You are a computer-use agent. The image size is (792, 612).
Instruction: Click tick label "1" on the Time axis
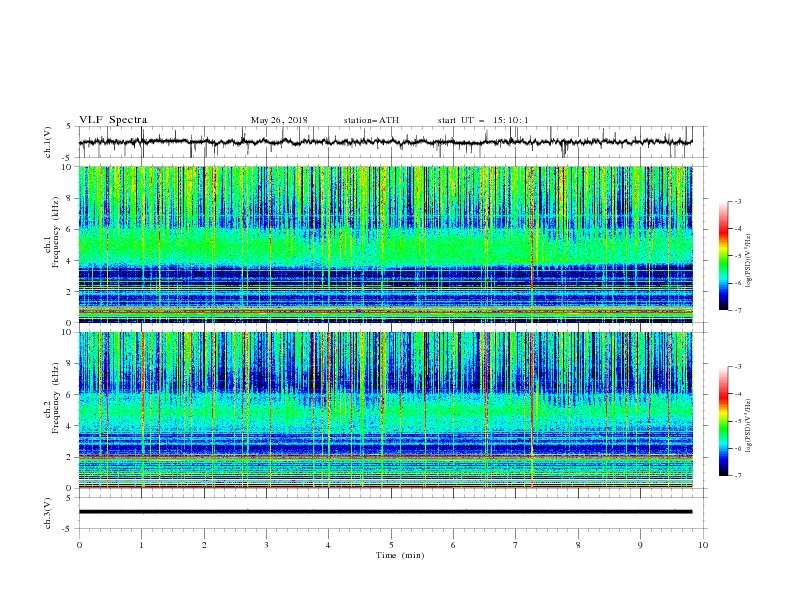pyautogui.click(x=141, y=545)
